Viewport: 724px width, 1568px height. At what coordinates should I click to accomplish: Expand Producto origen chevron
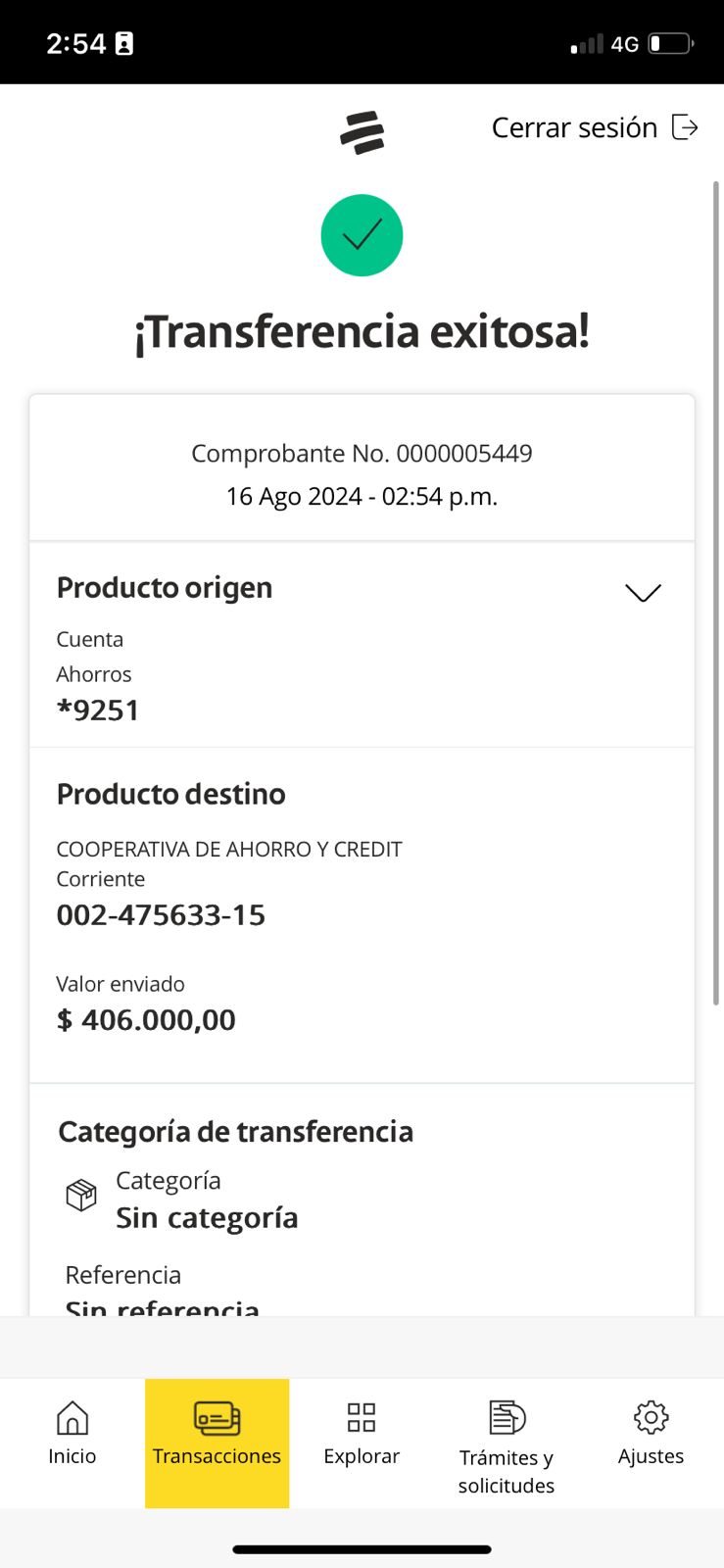click(643, 592)
